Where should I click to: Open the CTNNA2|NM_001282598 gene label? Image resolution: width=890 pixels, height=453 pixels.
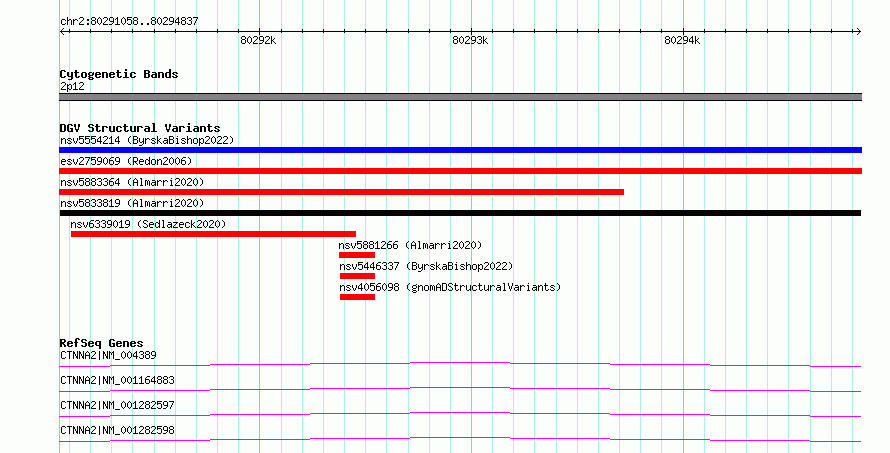[117, 430]
